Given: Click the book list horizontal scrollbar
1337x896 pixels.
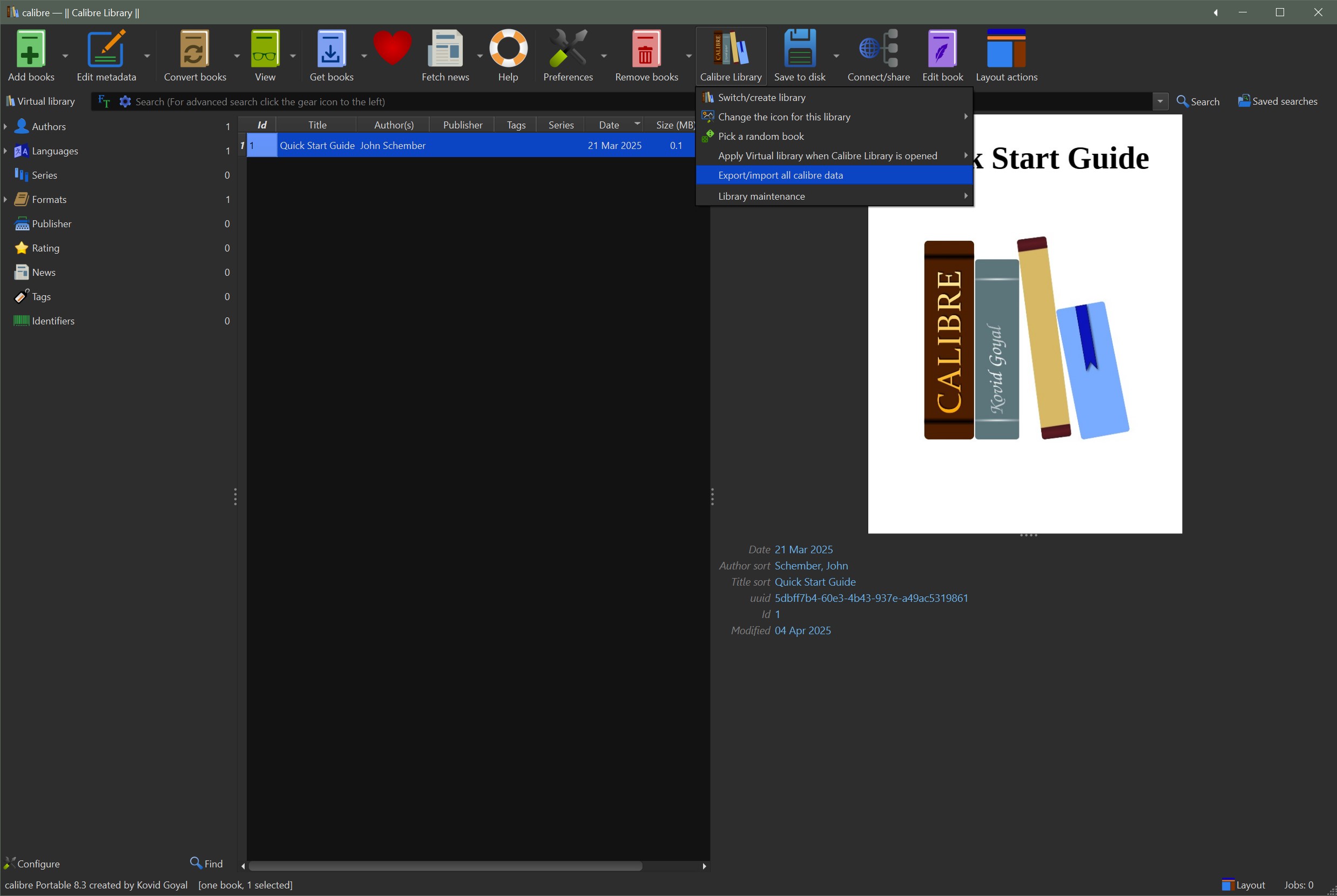Looking at the screenshot, I should point(446,866).
